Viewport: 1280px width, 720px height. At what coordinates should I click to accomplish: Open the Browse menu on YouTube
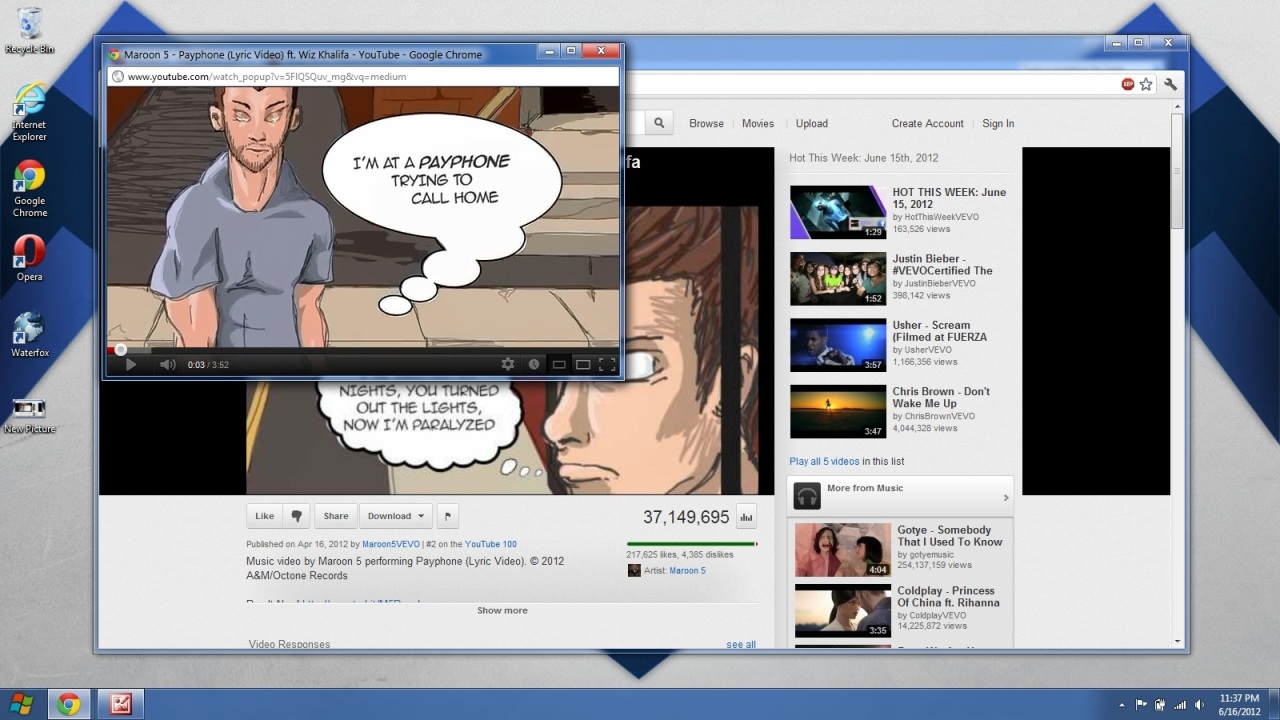click(x=706, y=124)
